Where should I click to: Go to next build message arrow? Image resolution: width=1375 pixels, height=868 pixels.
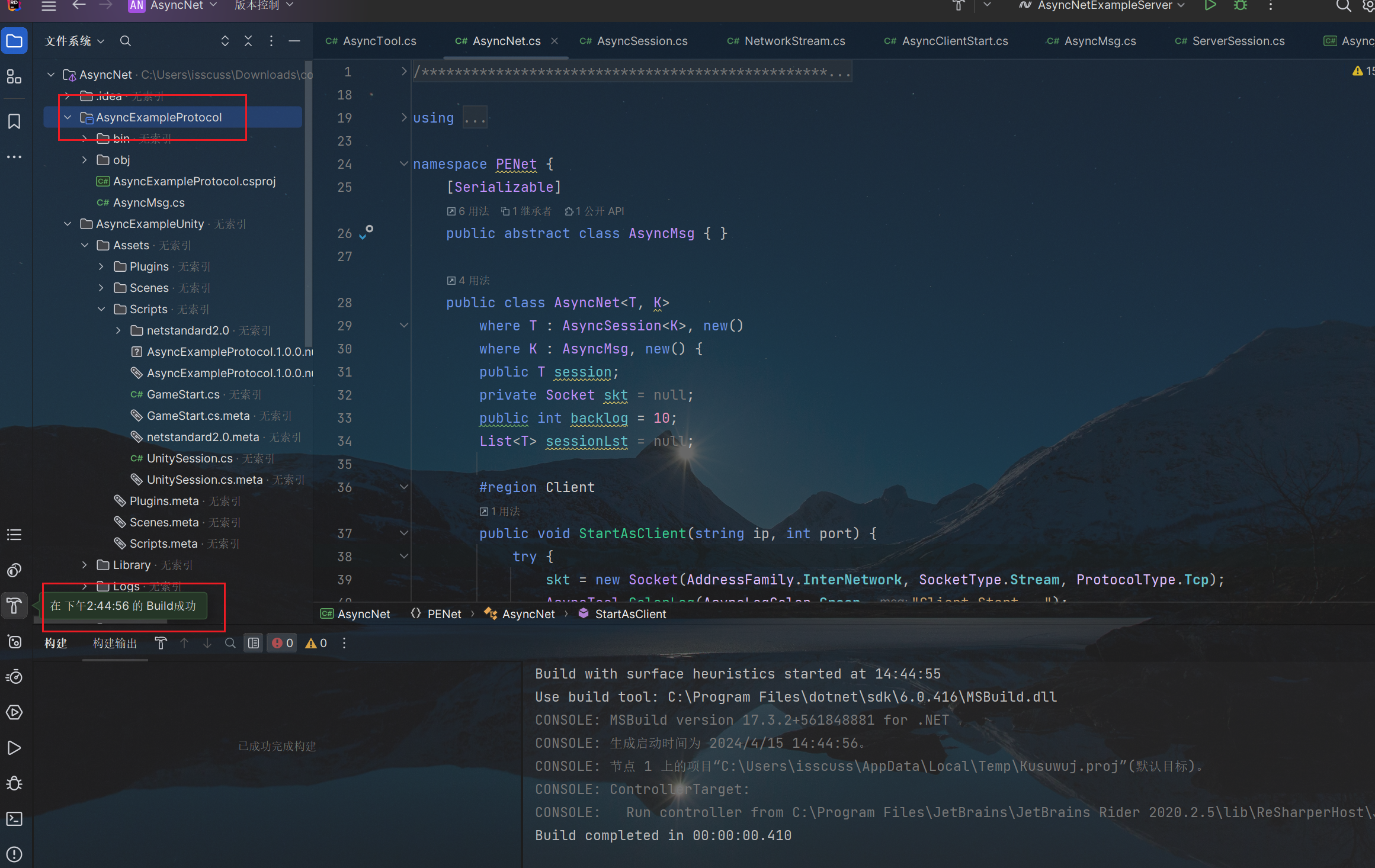207,643
